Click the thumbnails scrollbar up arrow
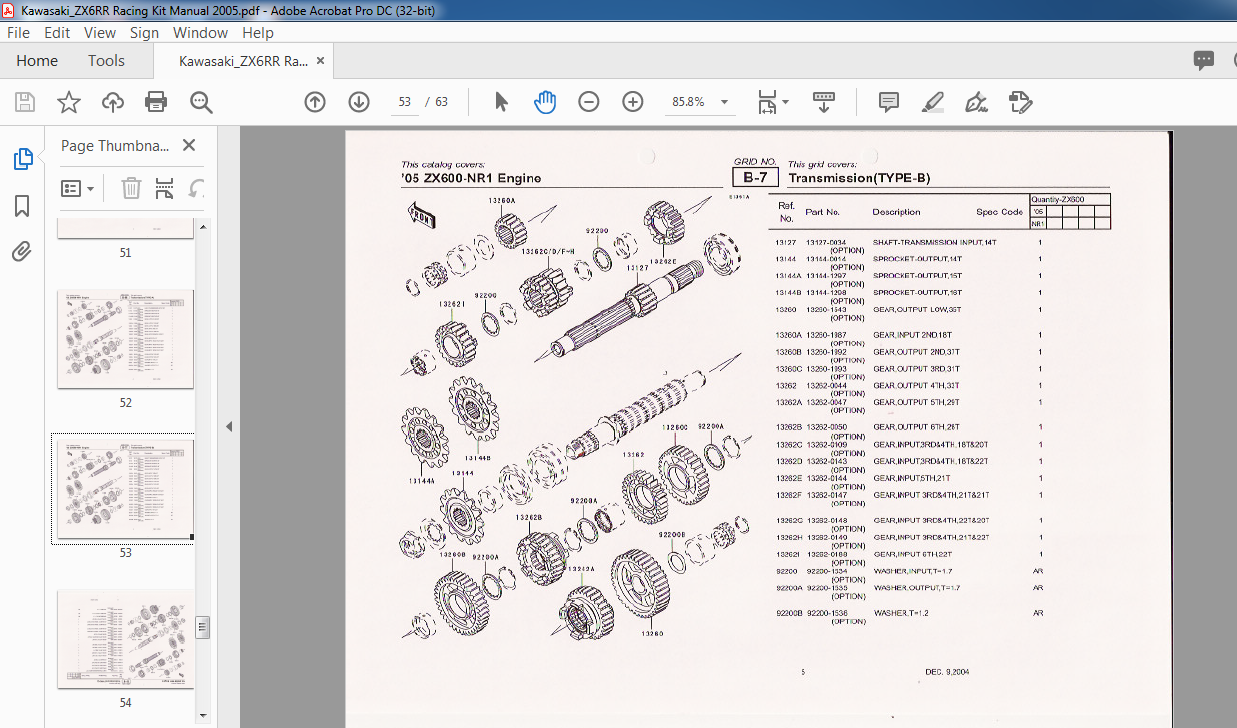Image resolution: width=1237 pixels, height=728 pixels. [x=203, y=227]
